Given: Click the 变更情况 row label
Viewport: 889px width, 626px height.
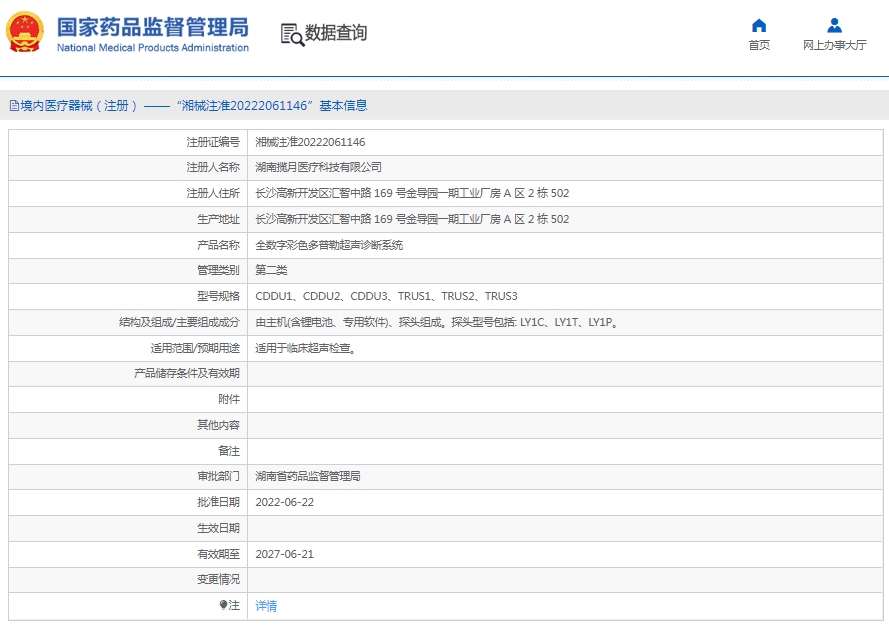Looking at the screenshot, I should 218,580.
